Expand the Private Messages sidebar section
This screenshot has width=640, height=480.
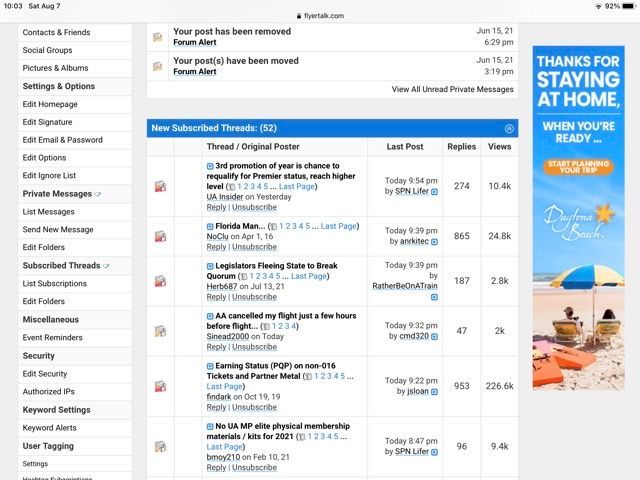point(98,194)
